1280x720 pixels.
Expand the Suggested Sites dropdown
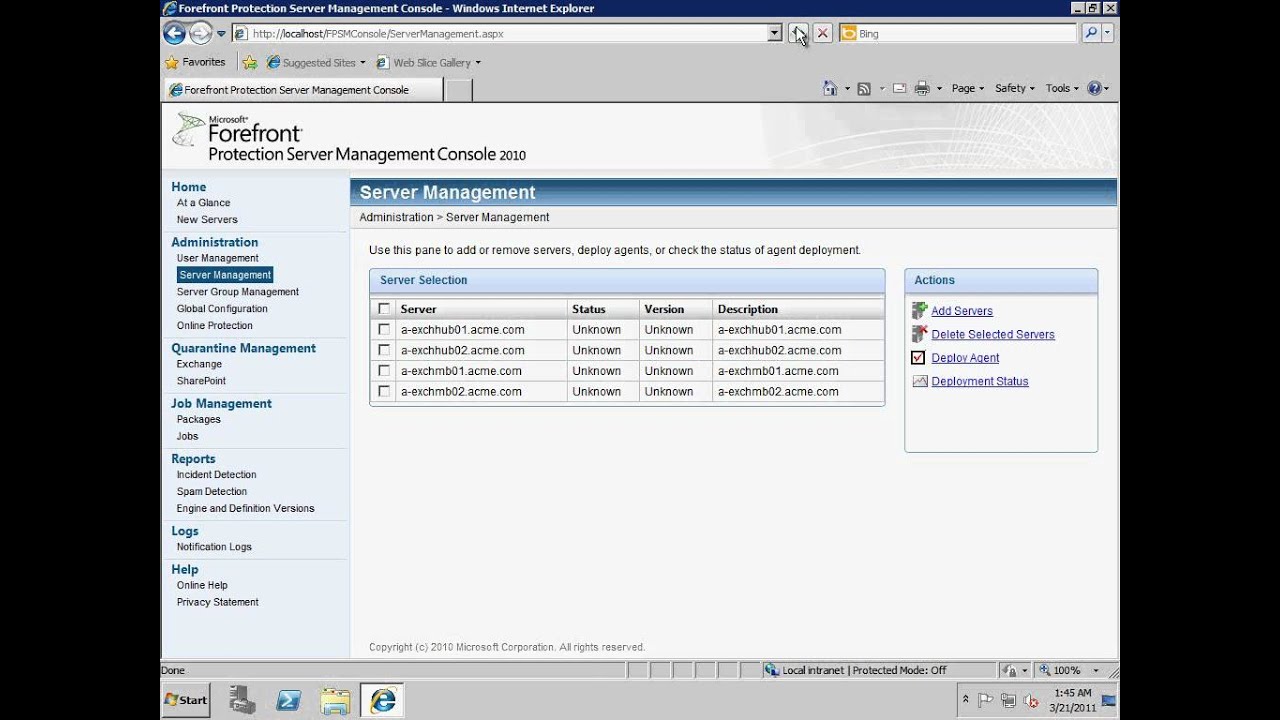point(363,62)
